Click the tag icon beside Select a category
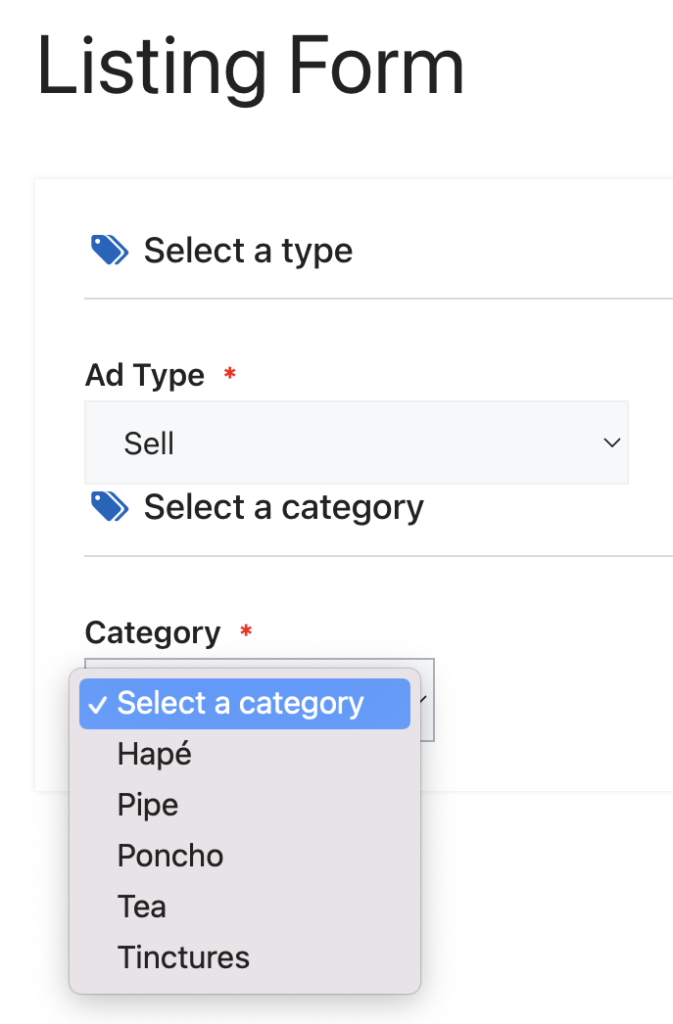673x1024 pixels. [109, 507]
